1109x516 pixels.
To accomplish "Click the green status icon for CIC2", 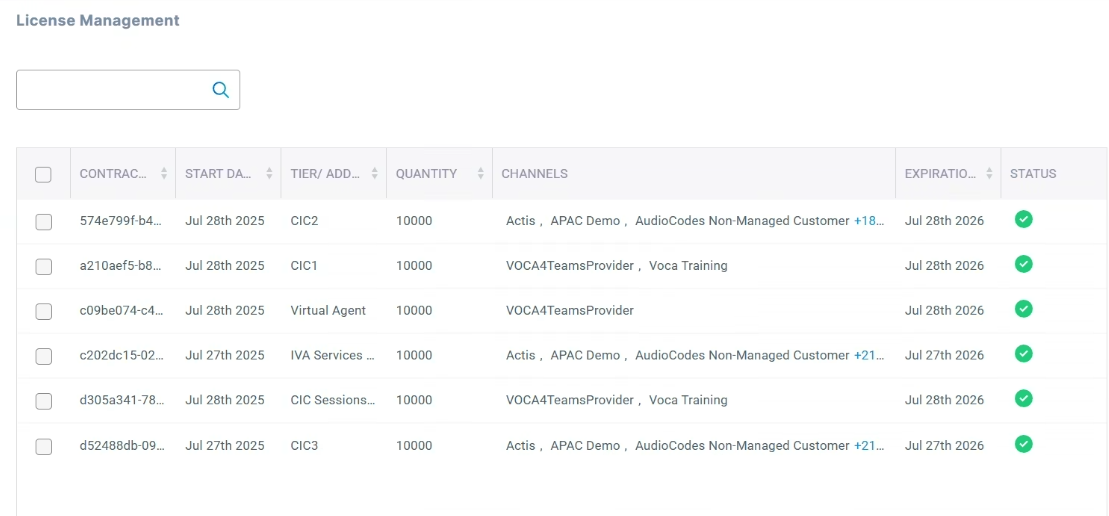I will pyautogui.click(x=1023, y=219).
